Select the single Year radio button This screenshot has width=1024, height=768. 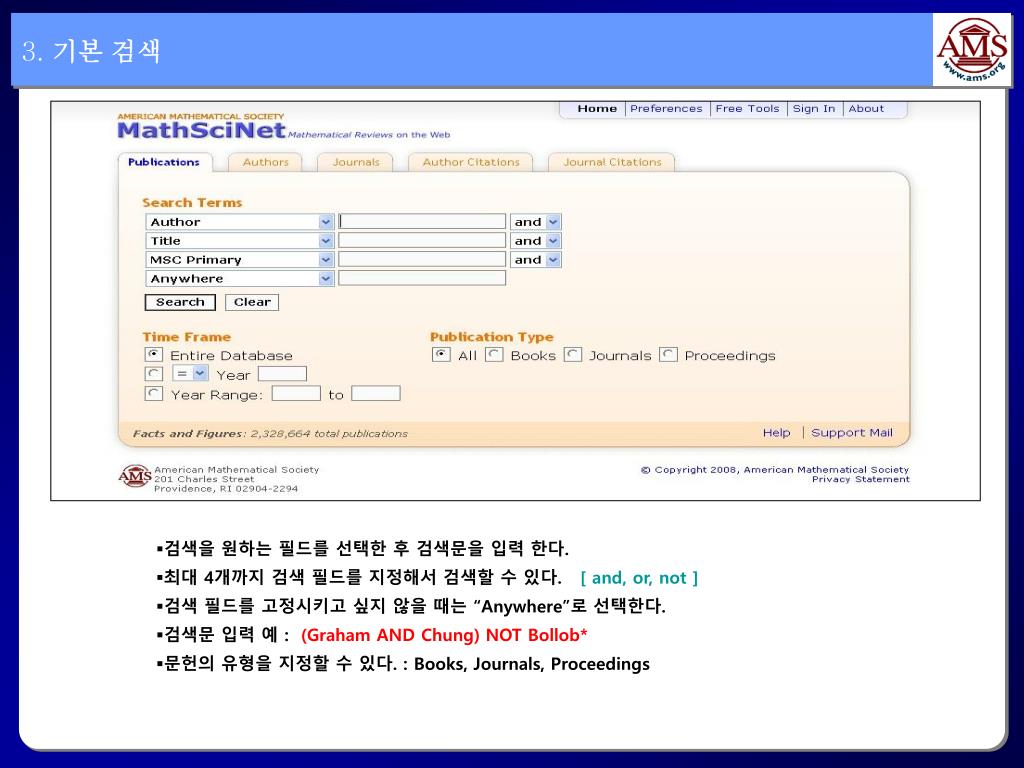pos(153,374)
